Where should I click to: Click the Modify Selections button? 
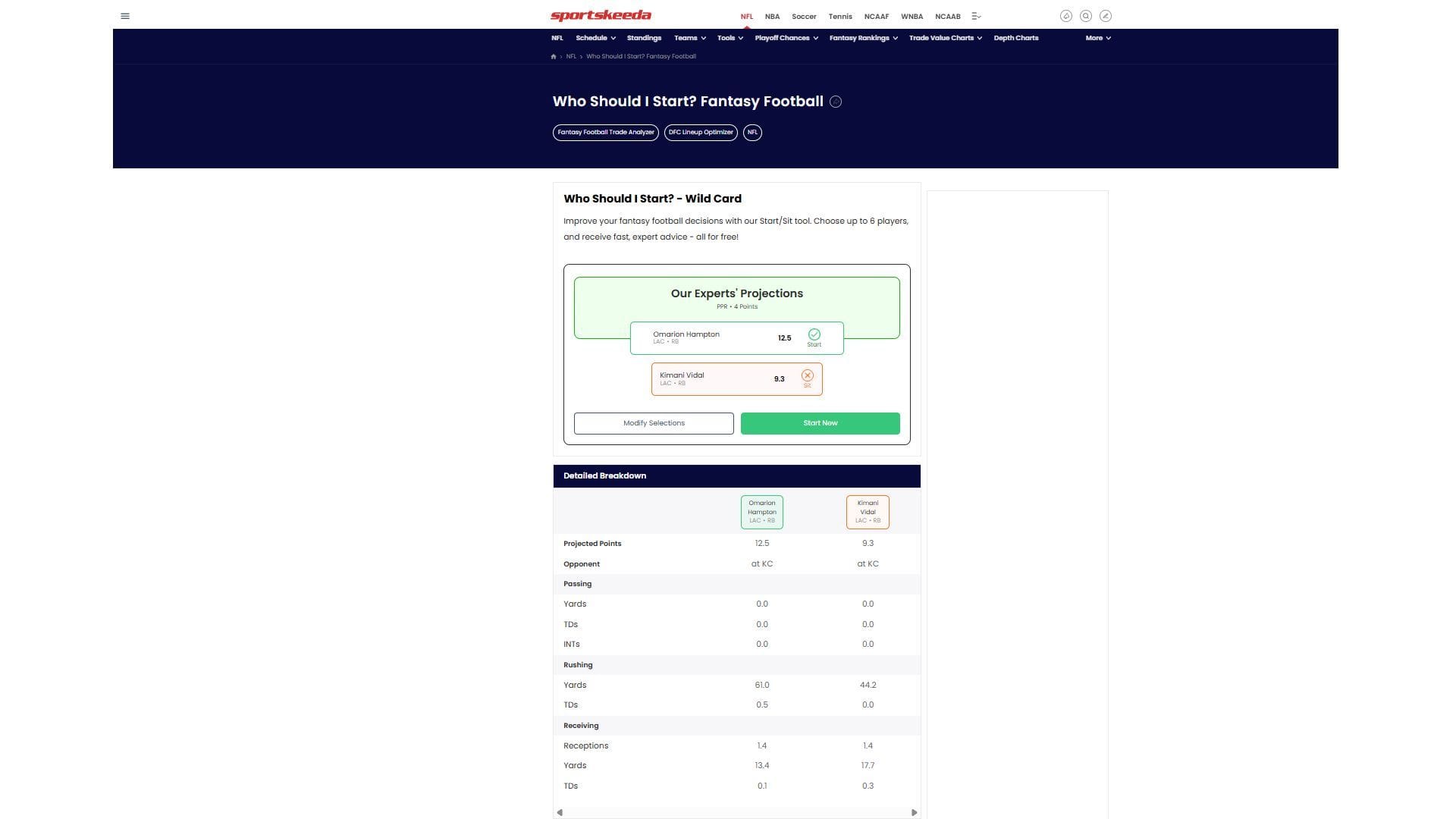click(654, 423)
